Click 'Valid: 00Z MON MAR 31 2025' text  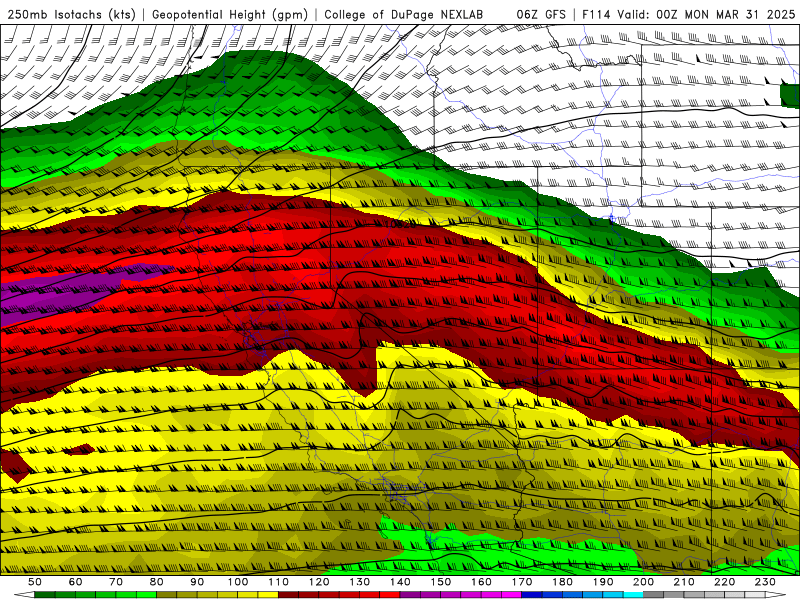(x=707, y=15)
